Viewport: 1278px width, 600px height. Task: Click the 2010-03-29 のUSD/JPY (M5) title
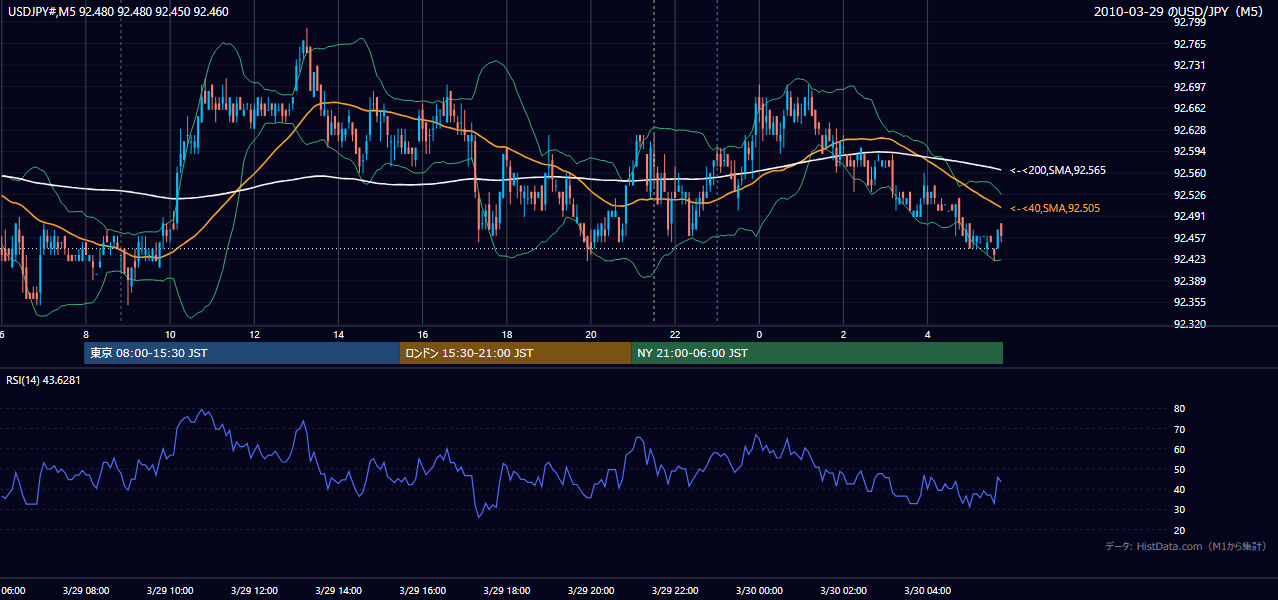[1179, 12]
